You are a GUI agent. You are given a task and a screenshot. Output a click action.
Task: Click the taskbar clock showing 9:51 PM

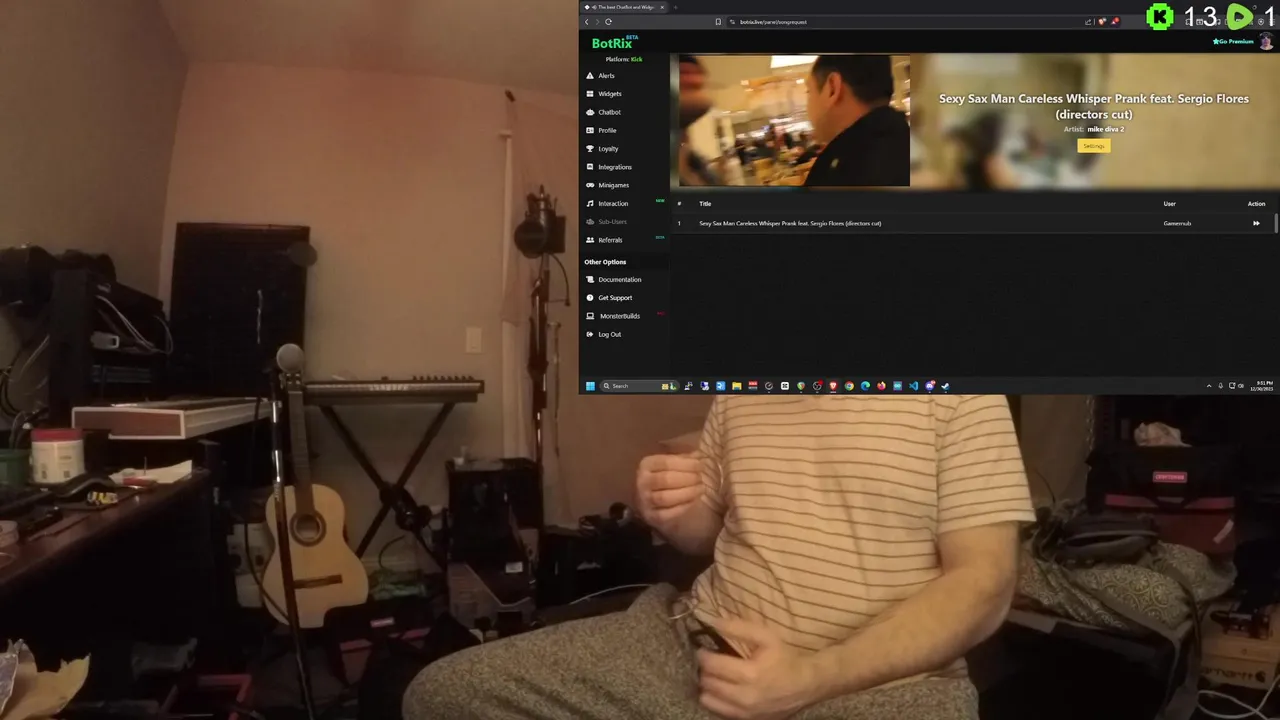coord(1263,386)
